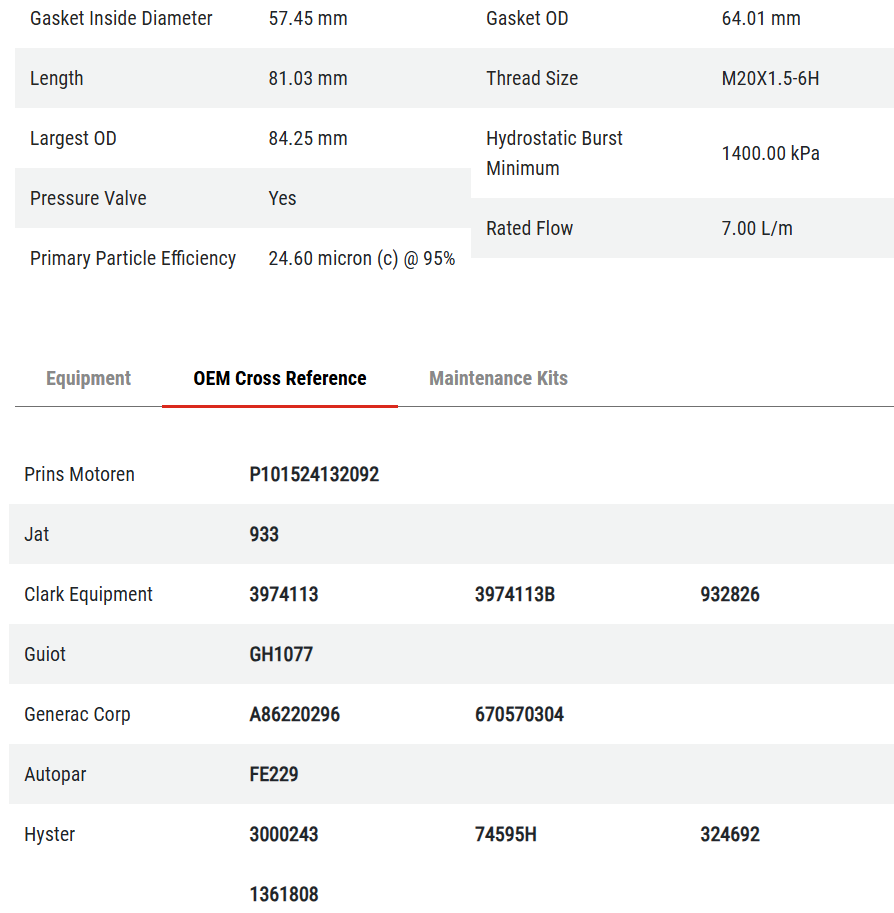Click Clark Equipment part 3974113
Image resolution: width=894 pixels, height=913 pixels.
pos(284,594)
